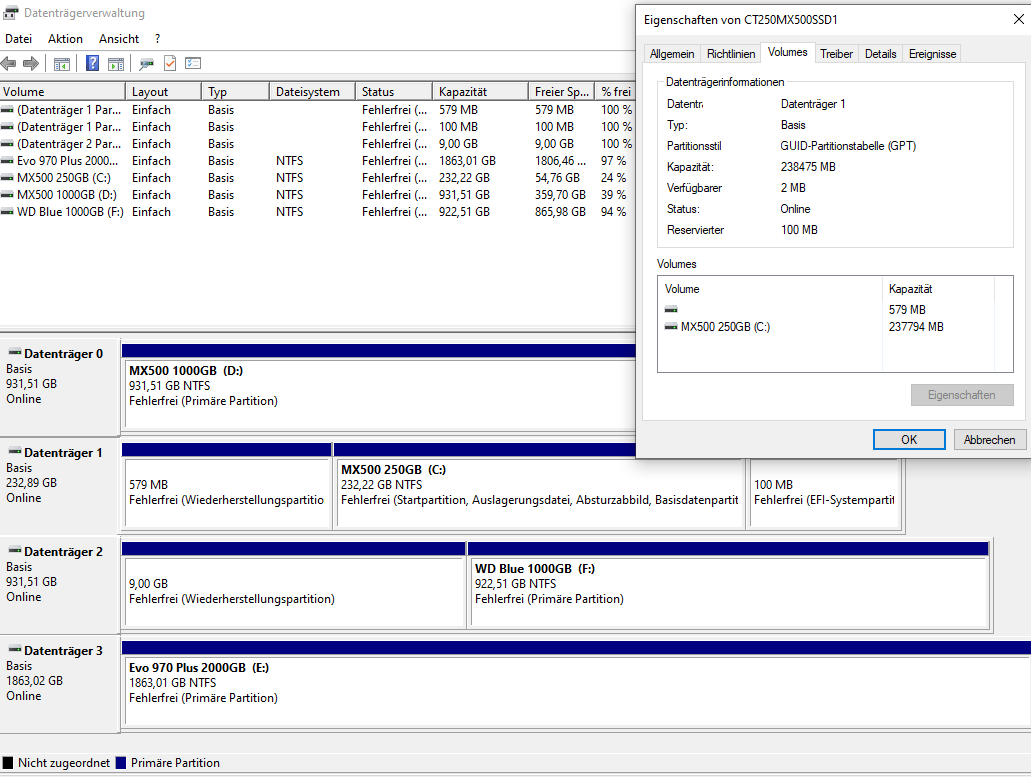Sort by the Status column header

(393, 91)
